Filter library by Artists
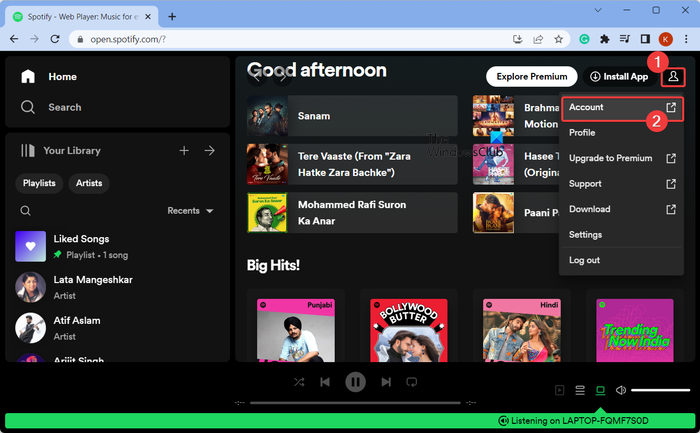The image size is (700, 433). pos(89,183)
